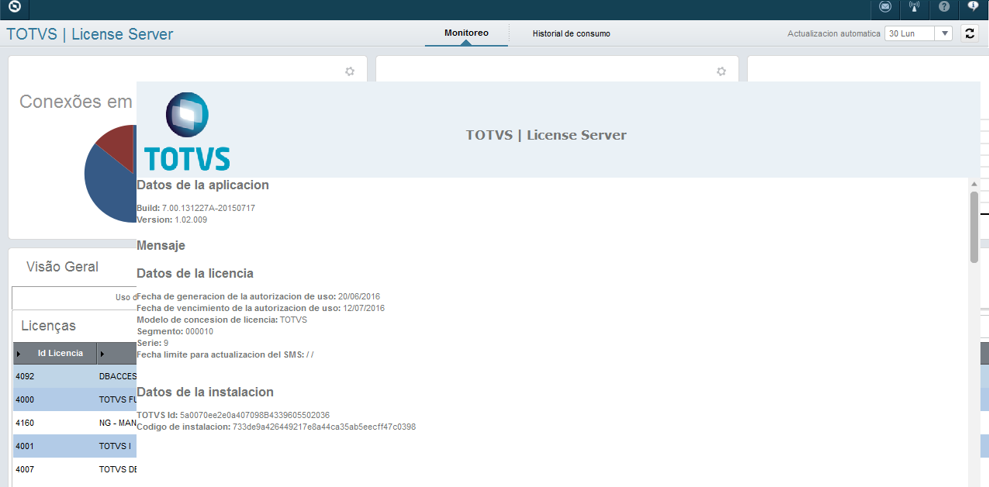
Task: Click the Datos de la instalacion heading
Action: click(x=205, y=392)
